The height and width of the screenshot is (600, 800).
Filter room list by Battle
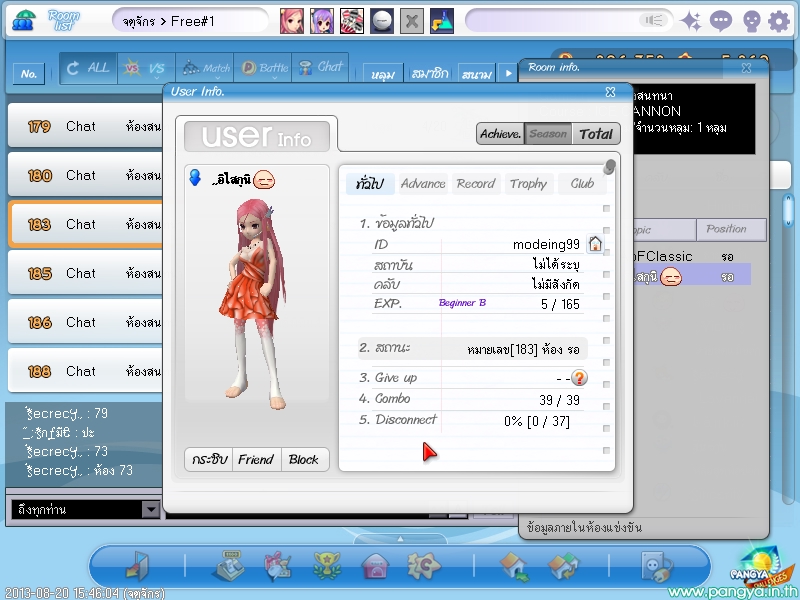pos(263,68)
